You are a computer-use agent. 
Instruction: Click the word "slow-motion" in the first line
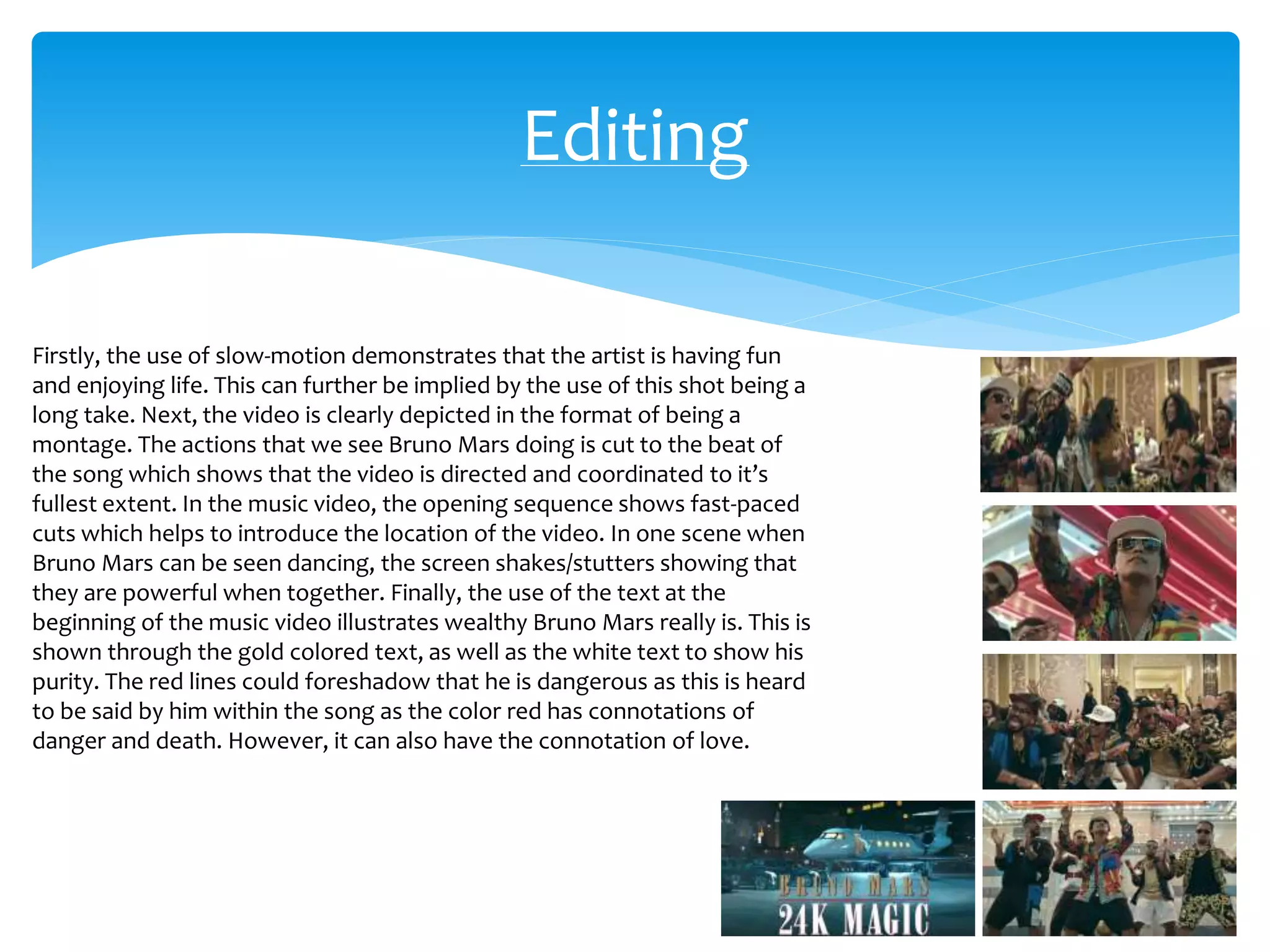click(x=280, y=356)
